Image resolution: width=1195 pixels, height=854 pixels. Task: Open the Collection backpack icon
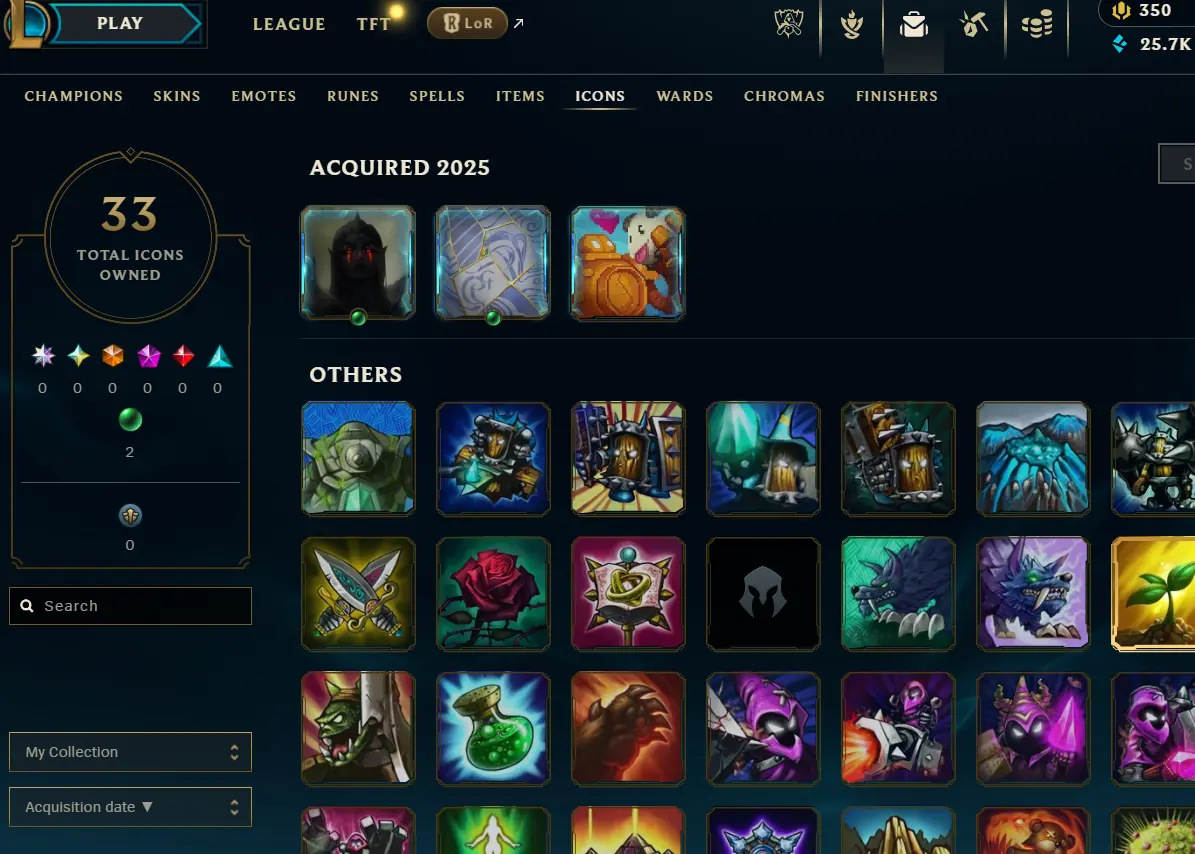[x=913, y=24]
